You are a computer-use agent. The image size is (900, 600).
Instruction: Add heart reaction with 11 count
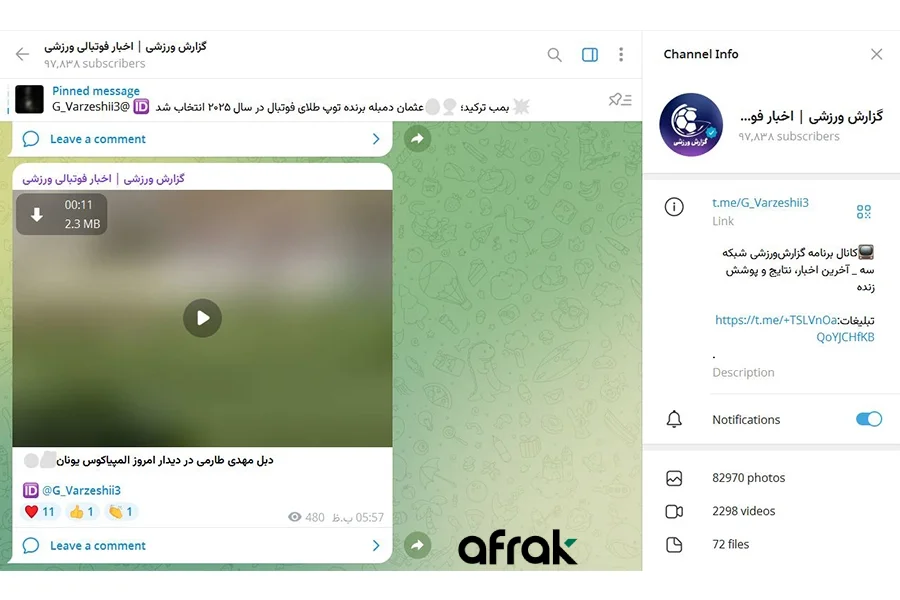point(40,512)
